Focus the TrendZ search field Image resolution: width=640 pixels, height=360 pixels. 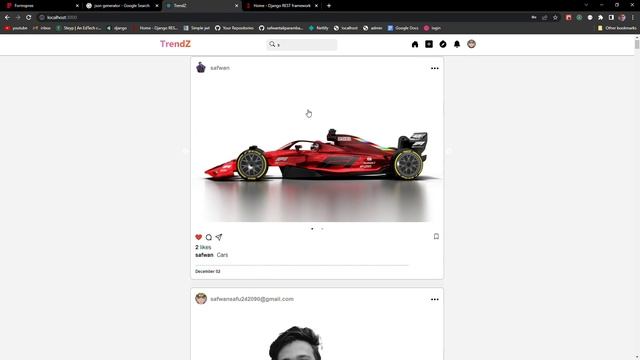coord(302,44)
